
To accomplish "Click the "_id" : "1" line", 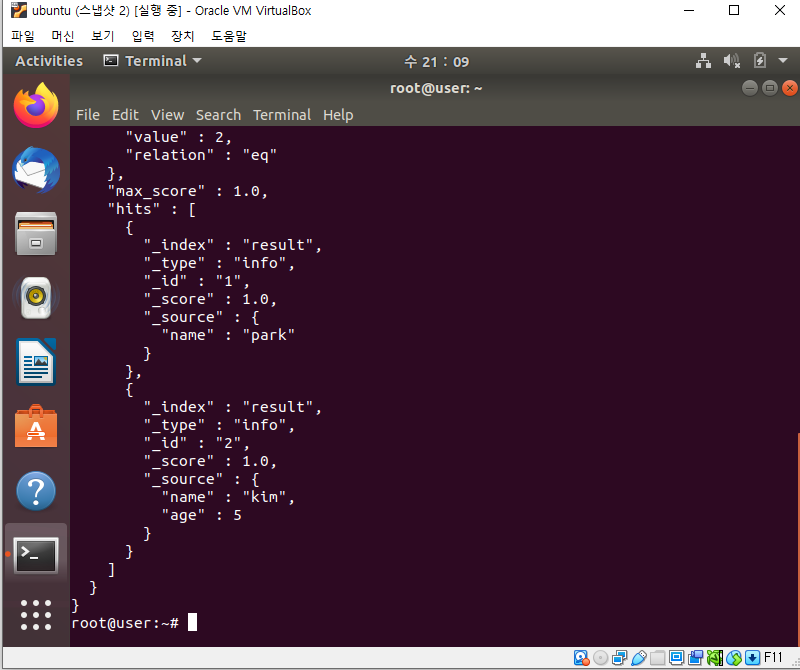I will [196, 281].
